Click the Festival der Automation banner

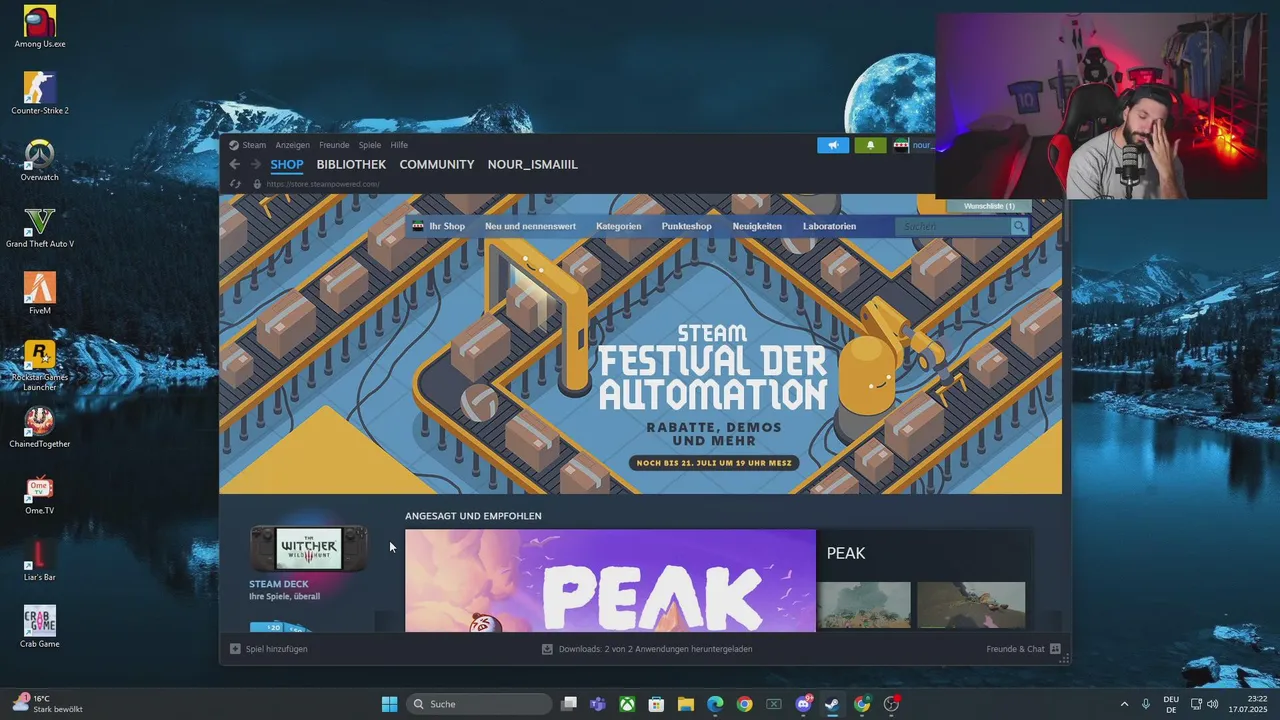coord(640,344)
